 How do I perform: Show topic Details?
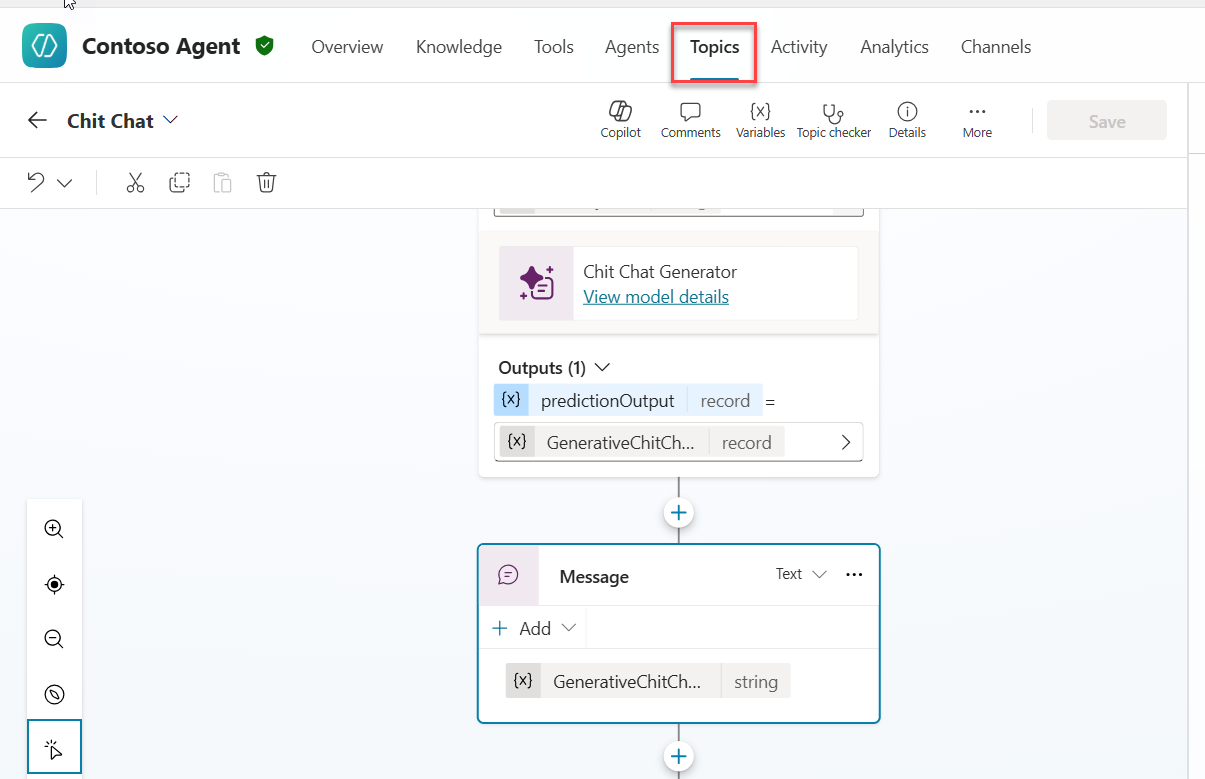[907, 120]
